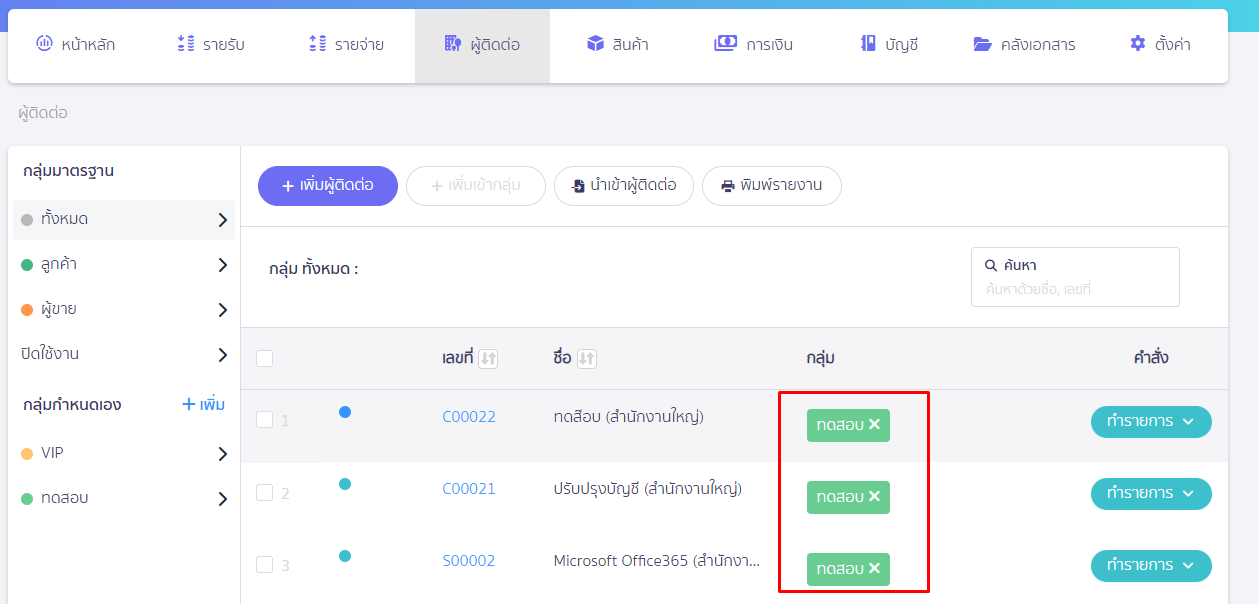Open ทำรายการ dropdown for C00022
Viewport: 1259px width, 604px height.
coord(1150,422)
